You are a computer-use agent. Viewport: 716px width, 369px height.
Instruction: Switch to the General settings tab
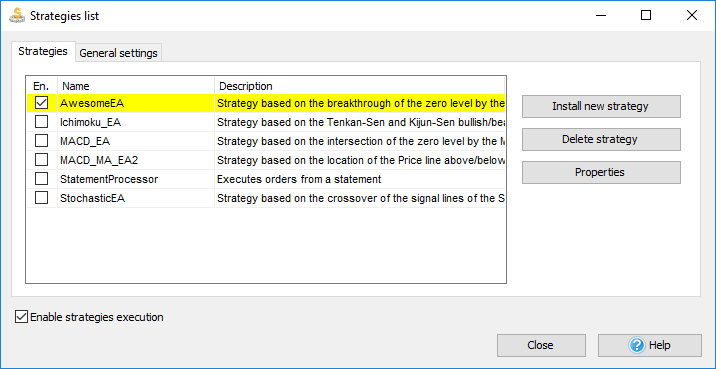[118, 53]
